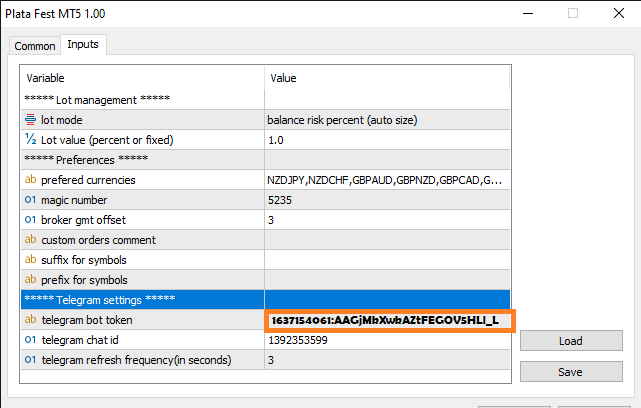Close the Plata Fest MT5 dialog
This screenshot has height=408, width=641.
click(619, 13)
